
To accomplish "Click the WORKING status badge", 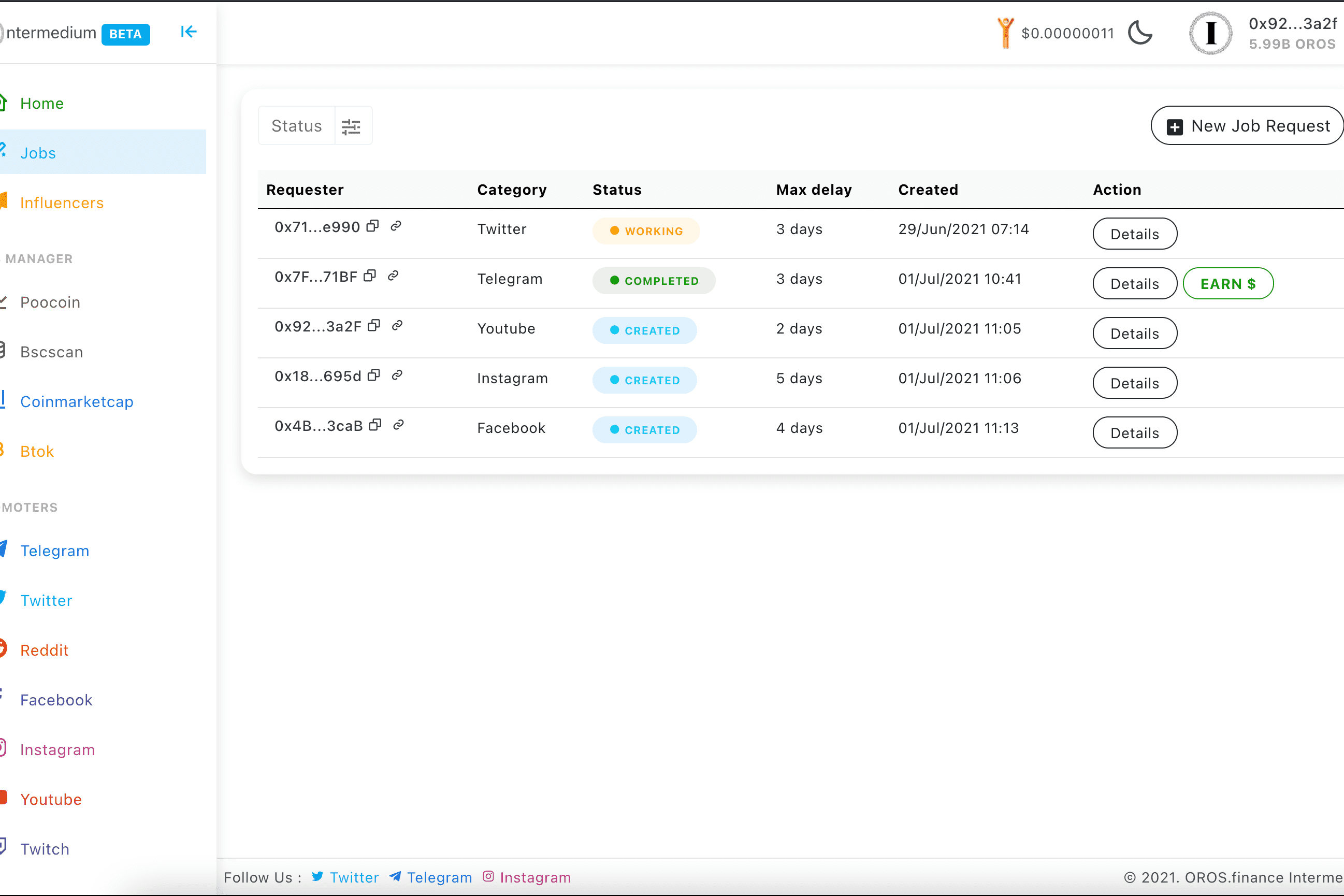I will point(646,231).
